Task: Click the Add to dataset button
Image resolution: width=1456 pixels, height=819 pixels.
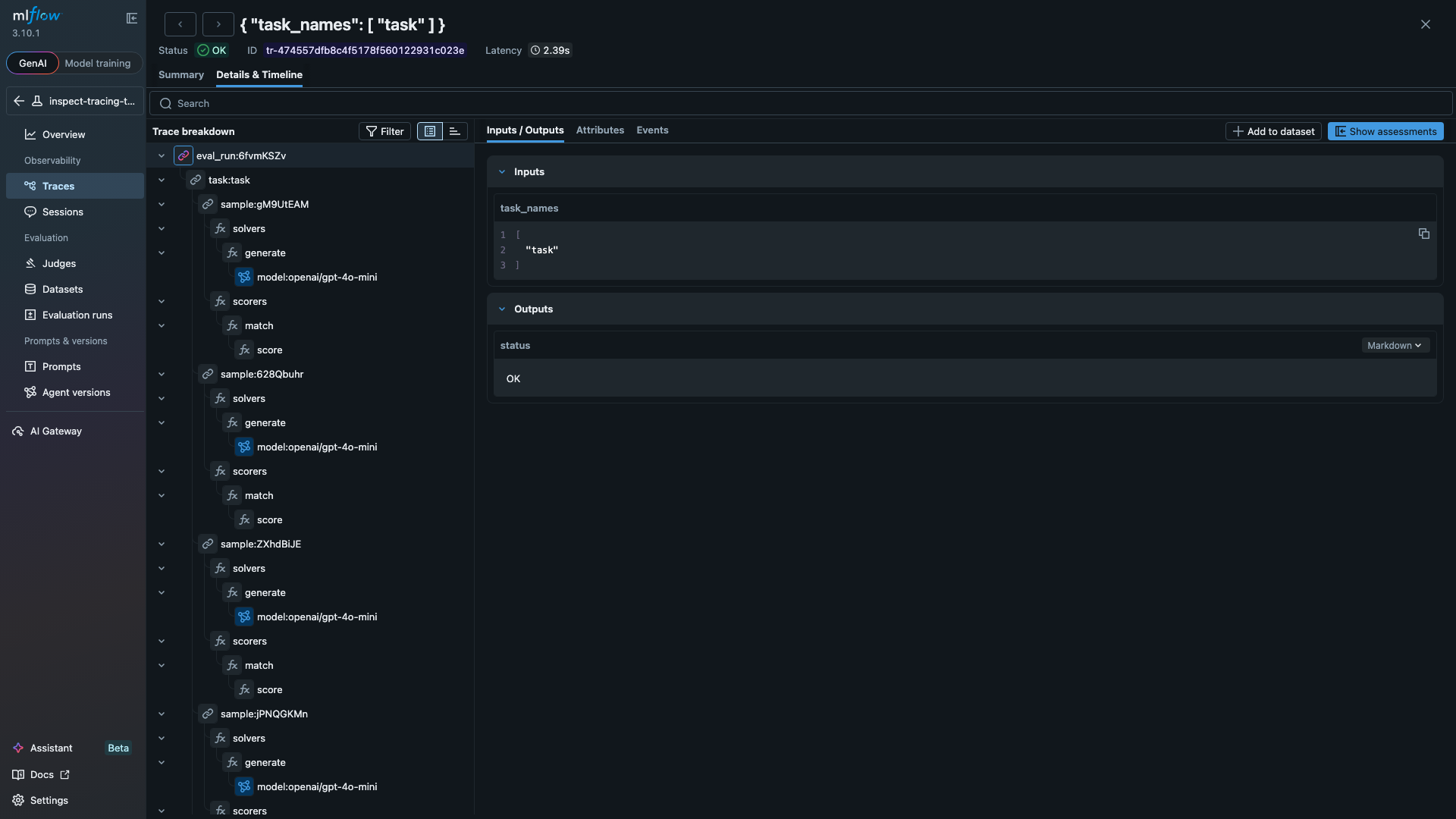Action: click(x=1273, y=130)
